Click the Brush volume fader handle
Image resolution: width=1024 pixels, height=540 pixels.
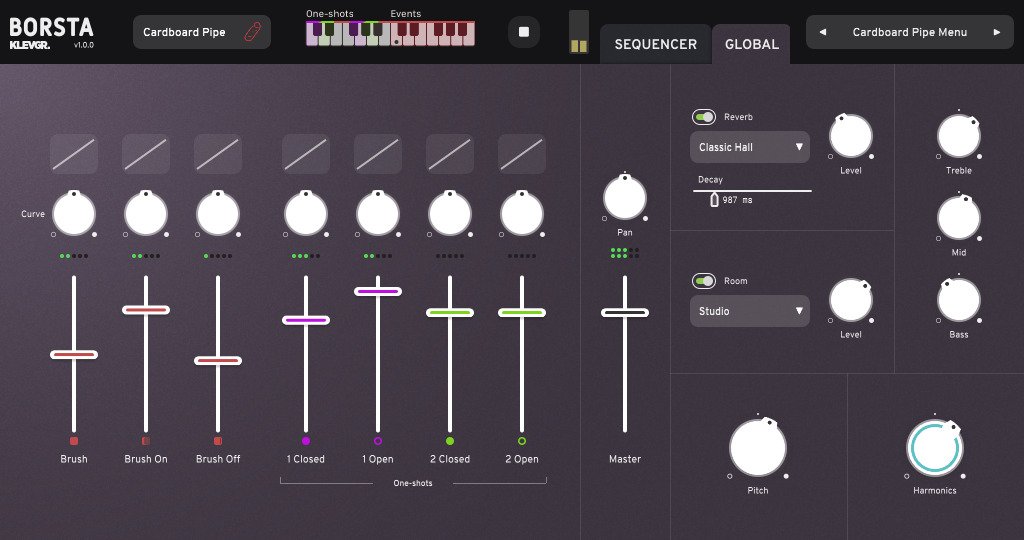[x=74, y=355]
